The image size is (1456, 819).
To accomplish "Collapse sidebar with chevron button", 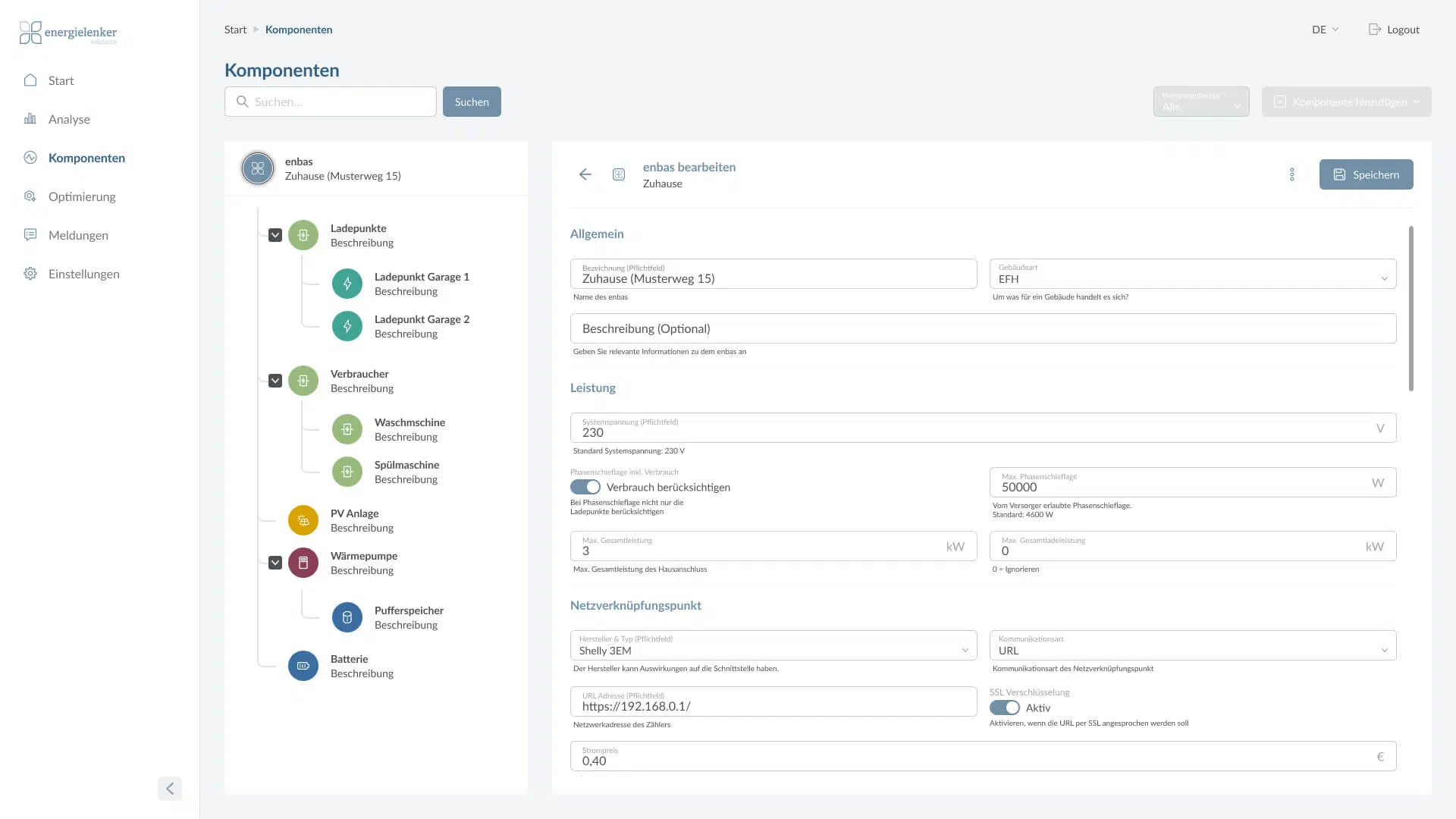I will pyautogui.click(x=170, y=789).
